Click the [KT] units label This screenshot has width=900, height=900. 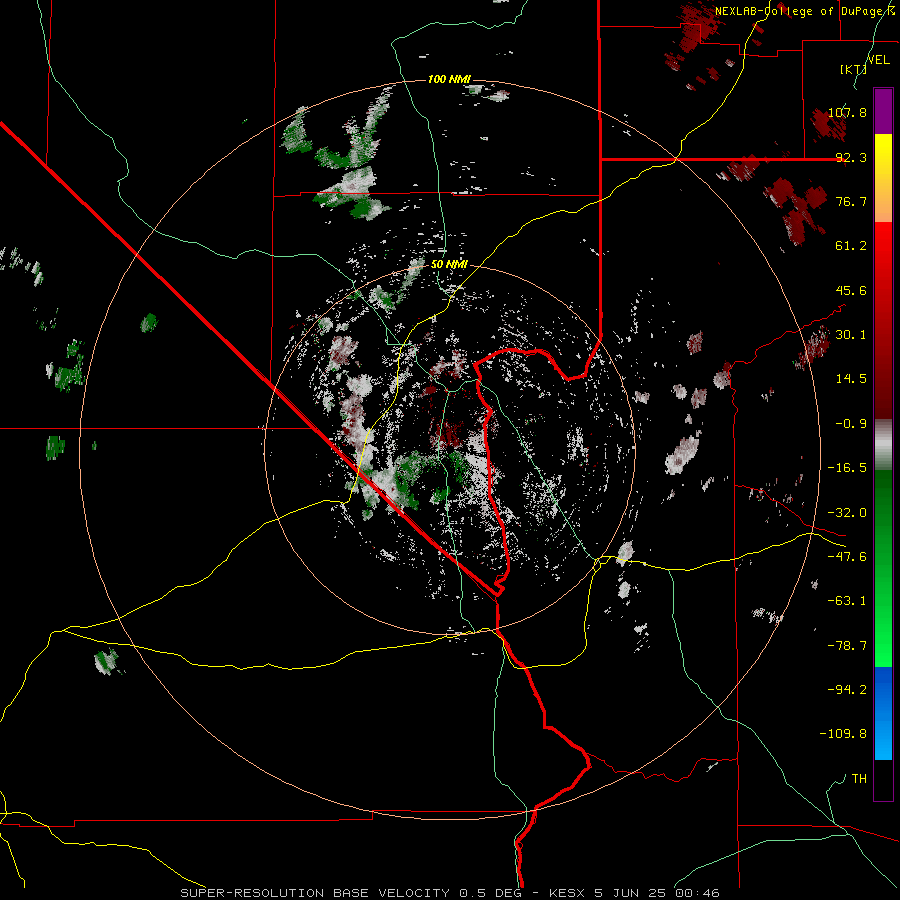click(854, 69)
